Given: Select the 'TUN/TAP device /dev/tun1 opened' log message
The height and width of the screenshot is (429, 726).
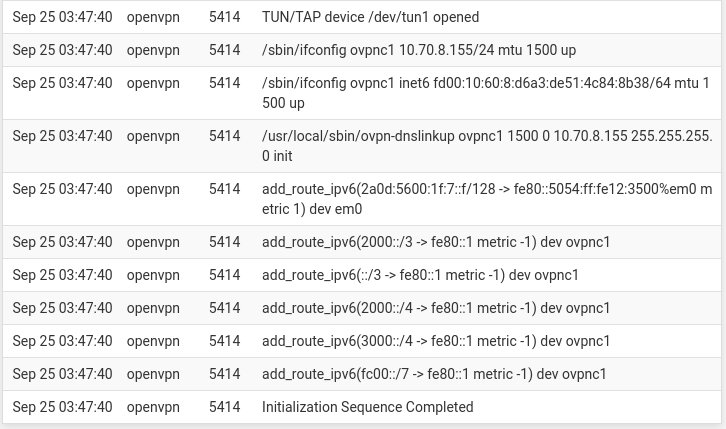Looking at the screenshot, I should click(x=370, y=17).
